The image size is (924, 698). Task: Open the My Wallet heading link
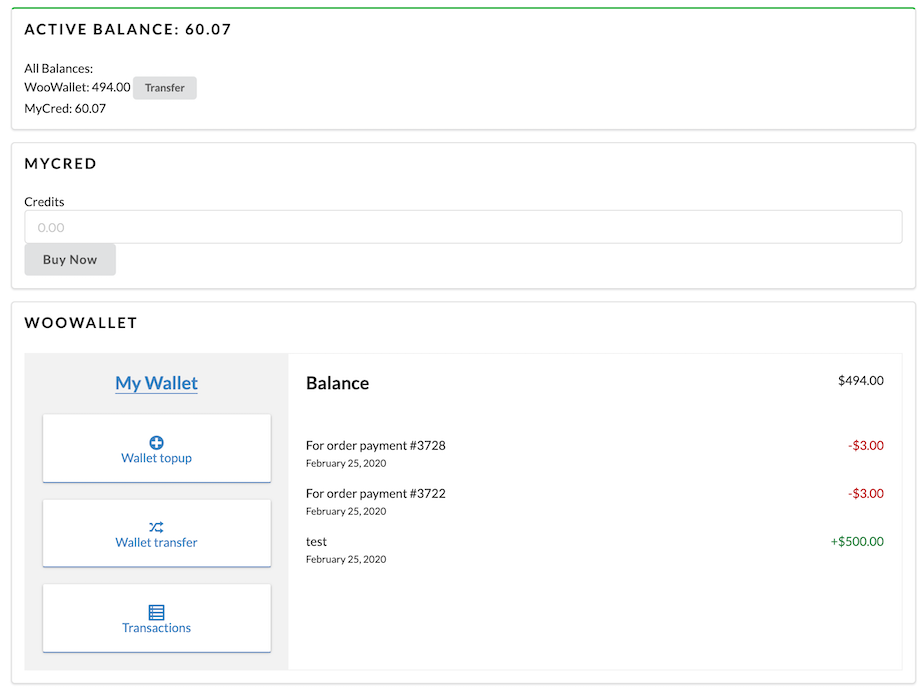click(156, 383)
